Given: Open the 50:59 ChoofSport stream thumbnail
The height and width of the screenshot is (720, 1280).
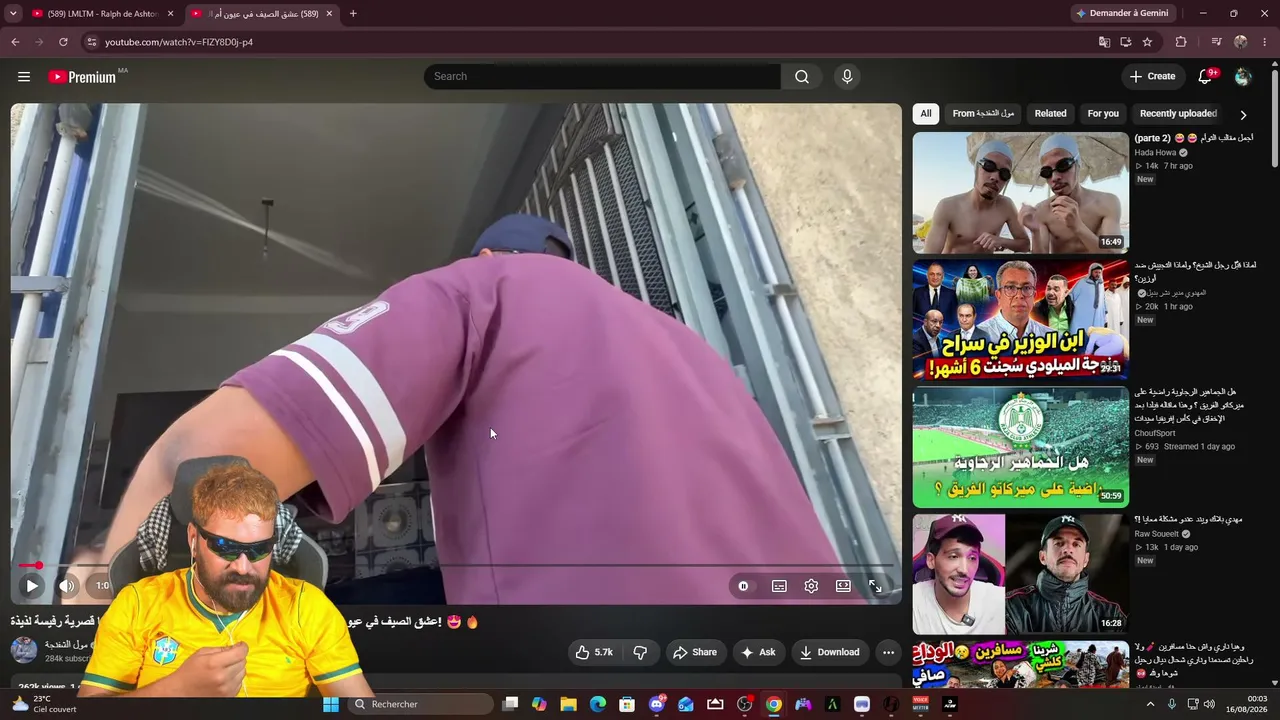Looking at the screenshot, I should point(1020,447).
